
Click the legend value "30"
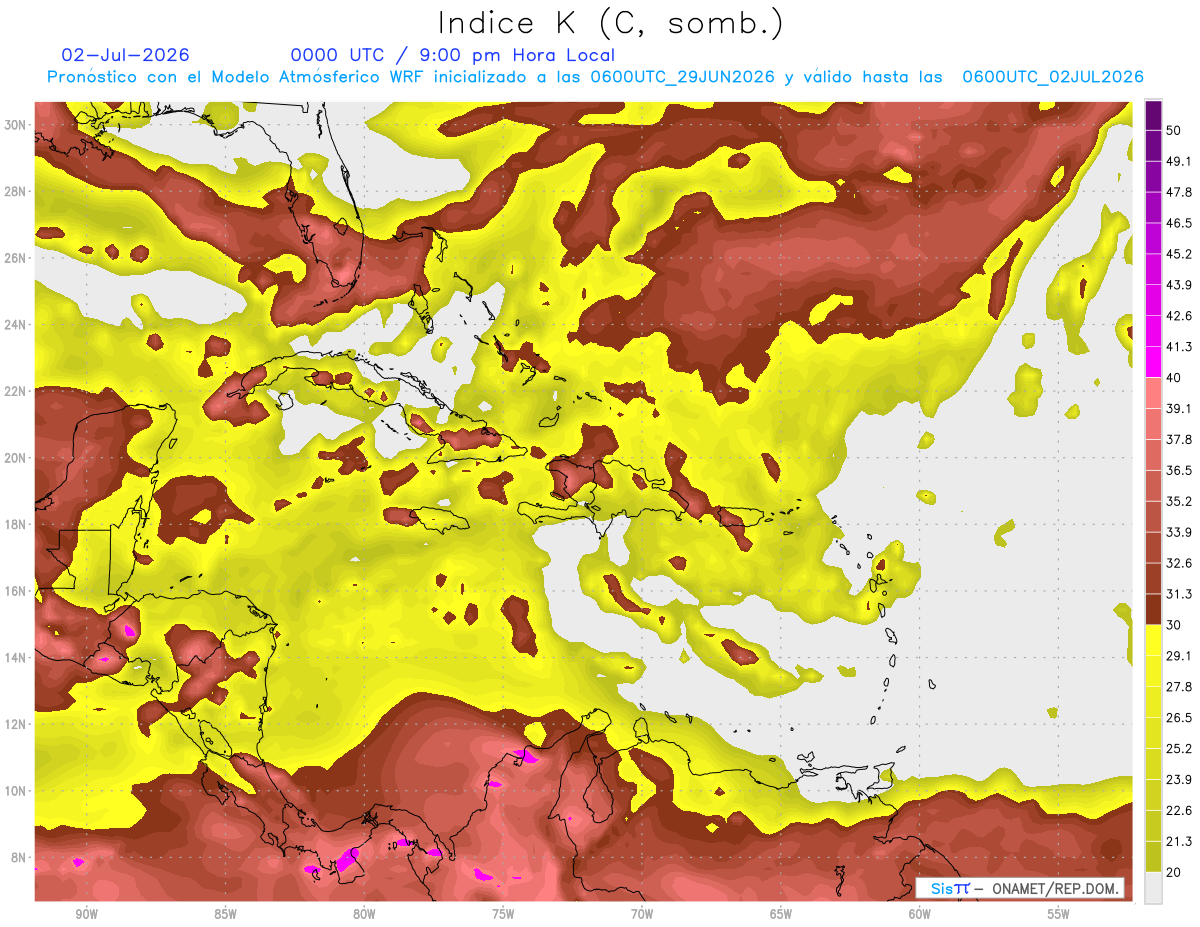[x=1174, y=625]
